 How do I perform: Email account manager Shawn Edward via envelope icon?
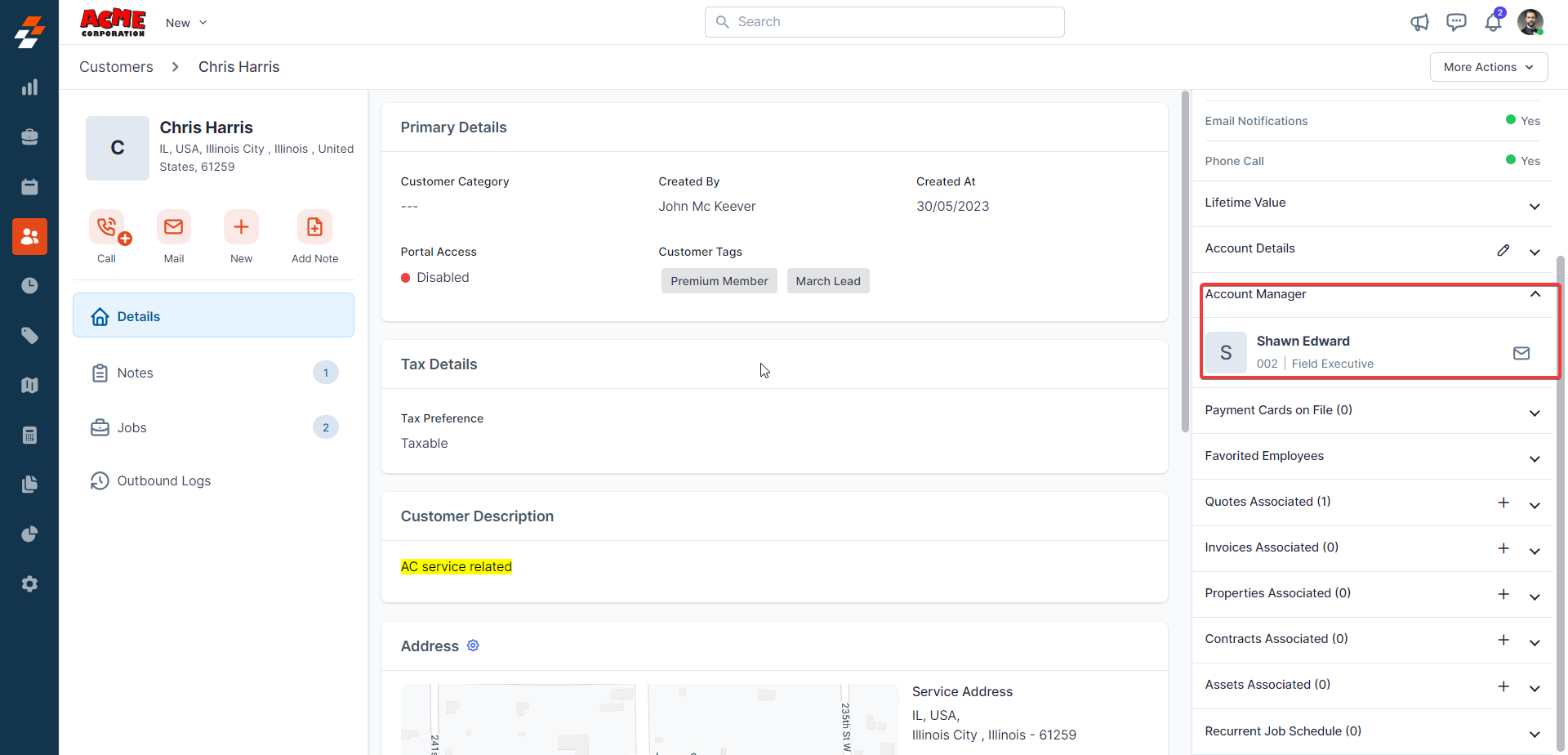(1521, 353)
